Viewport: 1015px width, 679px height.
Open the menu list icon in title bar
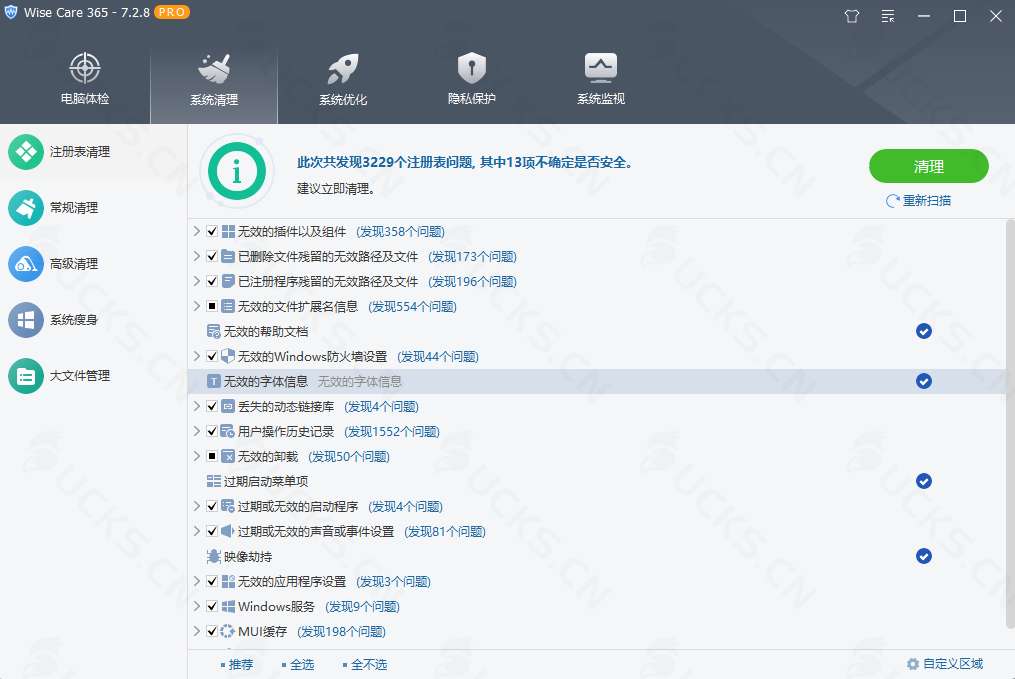tap(888, 16)
